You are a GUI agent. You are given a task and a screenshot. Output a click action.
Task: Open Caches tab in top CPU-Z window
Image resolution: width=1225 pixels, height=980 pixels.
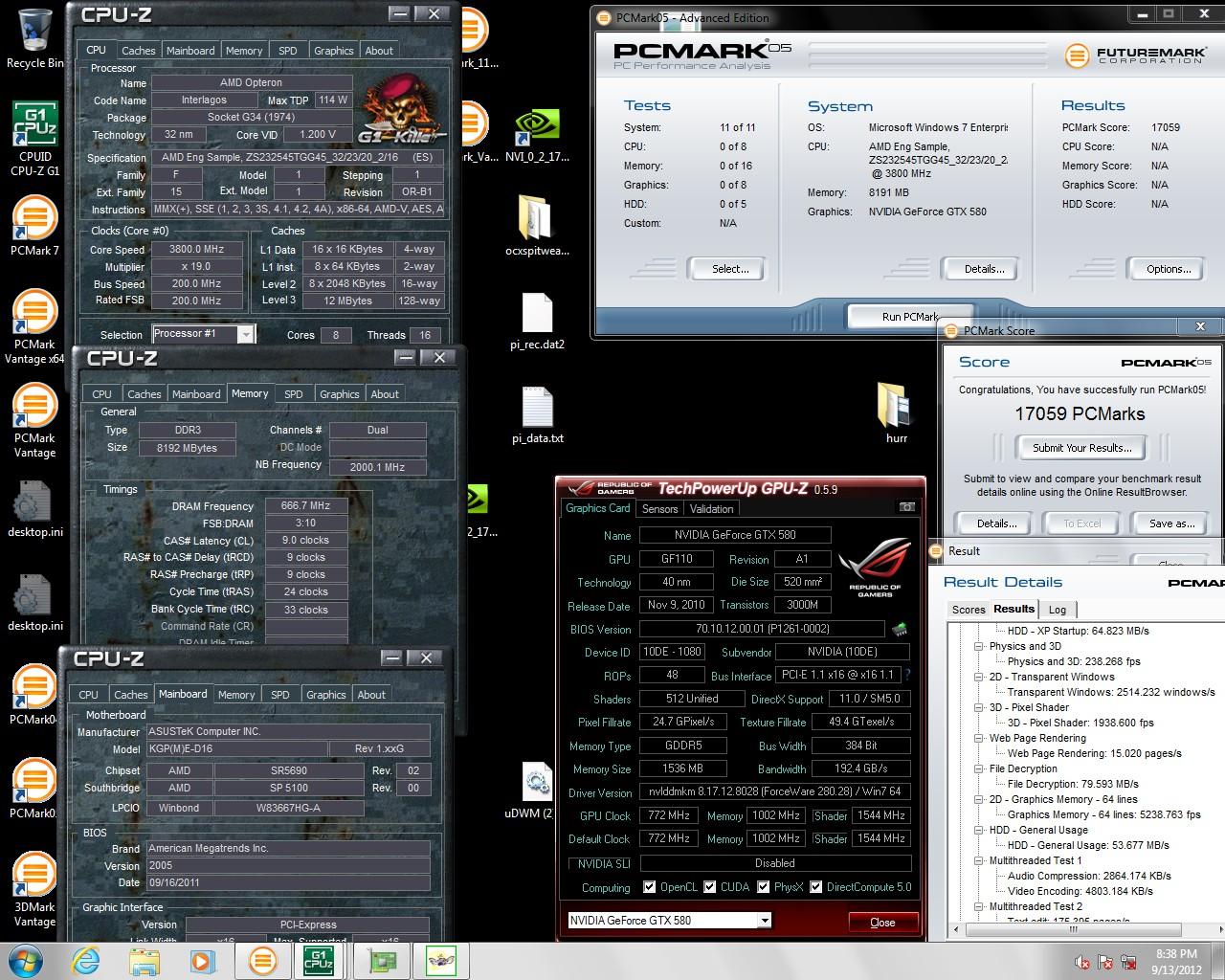pyautogui.click(x=138, y=51)
